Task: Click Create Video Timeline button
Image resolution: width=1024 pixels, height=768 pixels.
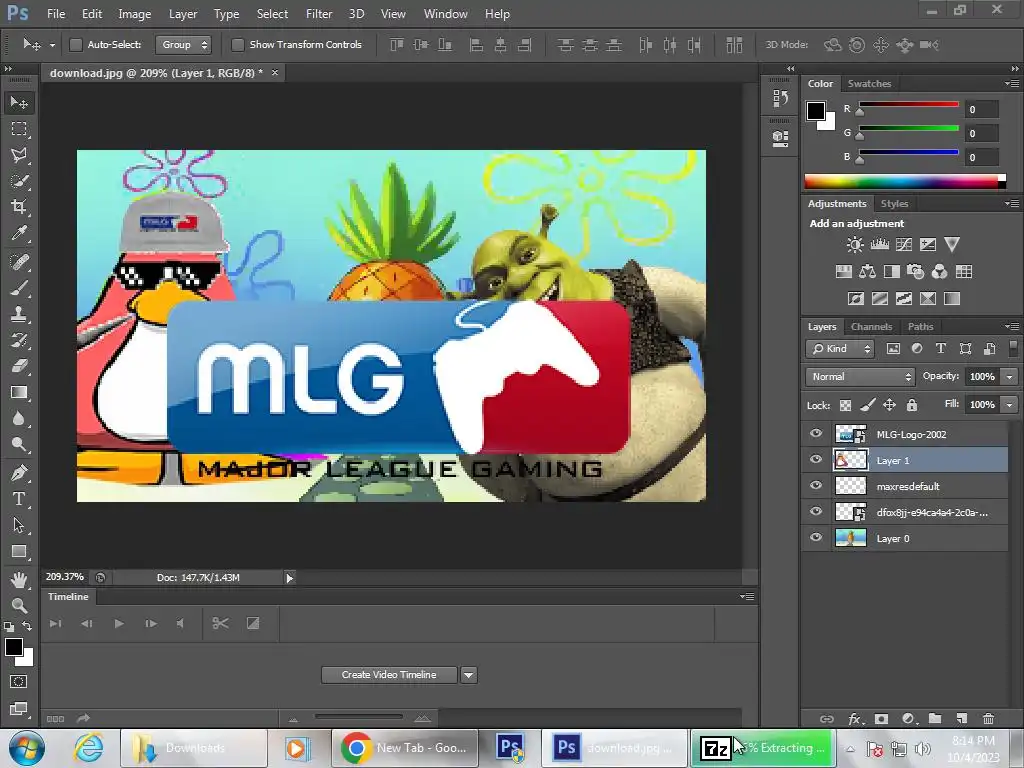Action: pyautogui.click(x=389, y=675)
